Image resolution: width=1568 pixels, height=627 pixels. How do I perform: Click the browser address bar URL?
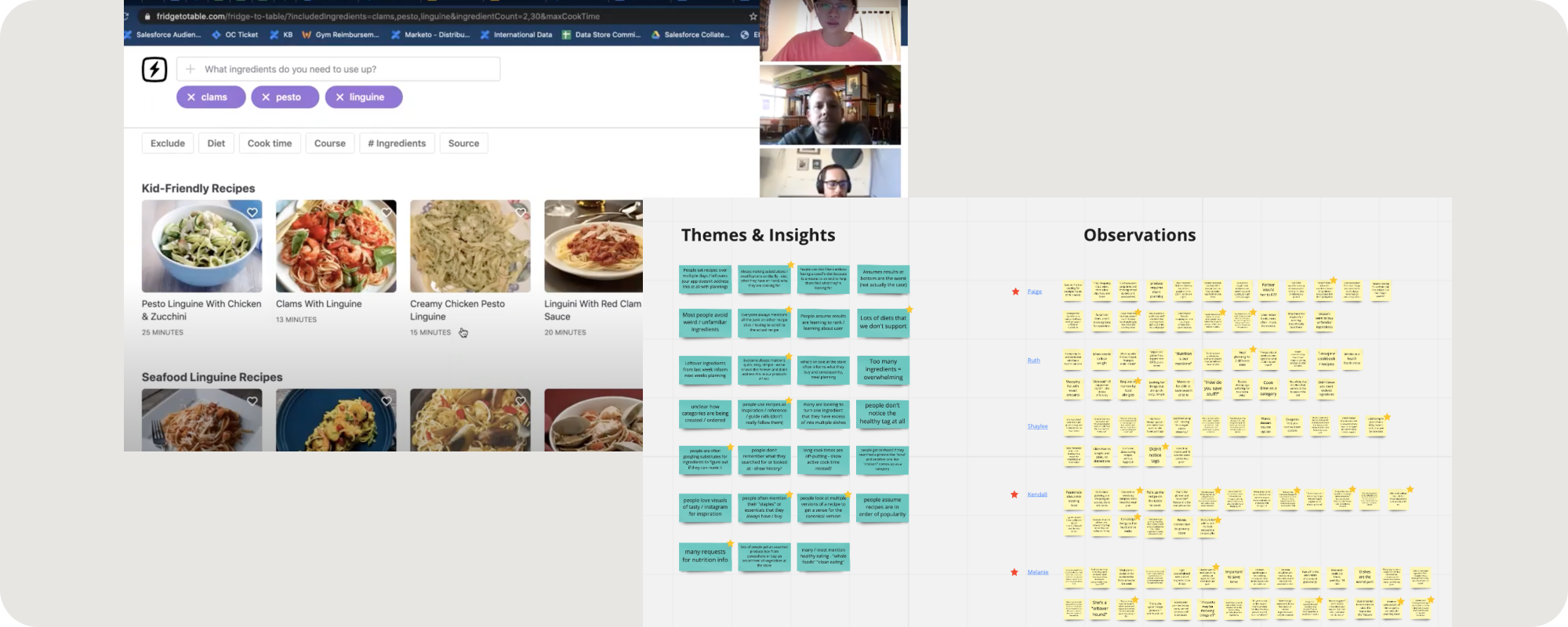[378, 16]
